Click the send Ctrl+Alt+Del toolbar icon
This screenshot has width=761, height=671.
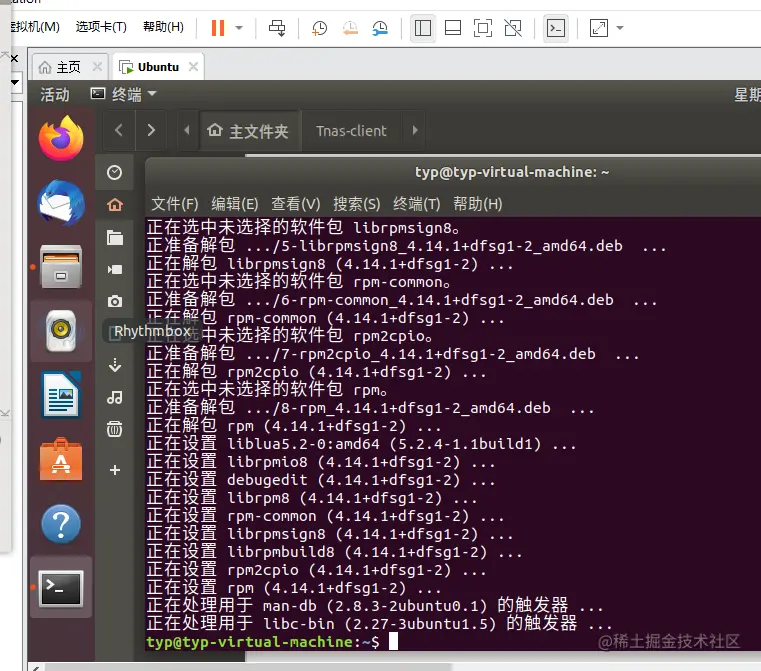coord(277,28)
